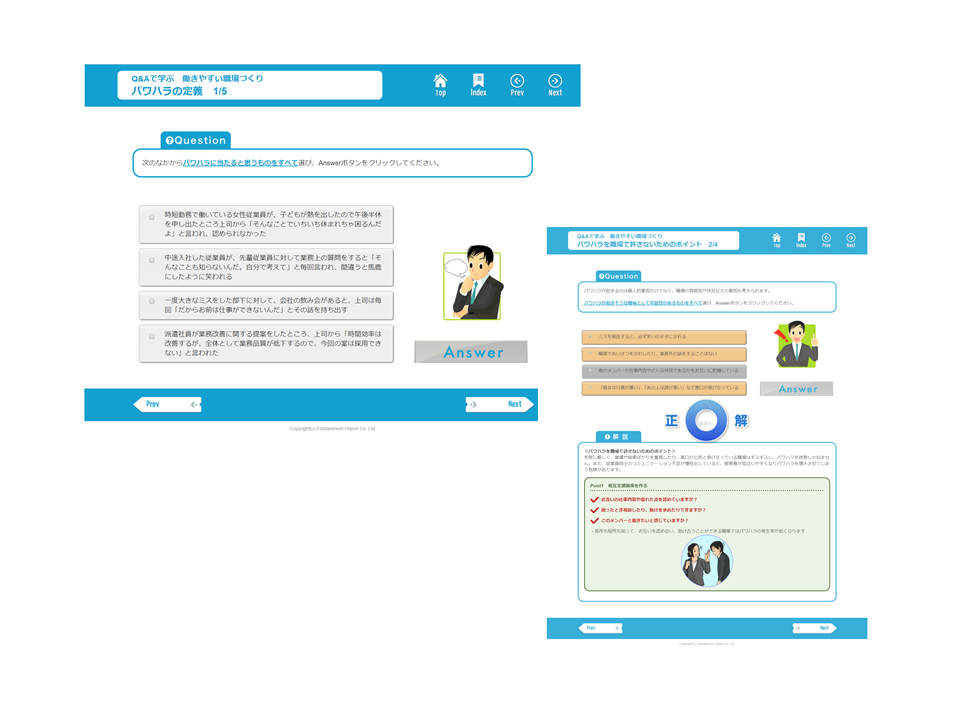Click the header Prev icon on the 2/4 slide
This screenshot has height=720, width=960.
(826, 240)
